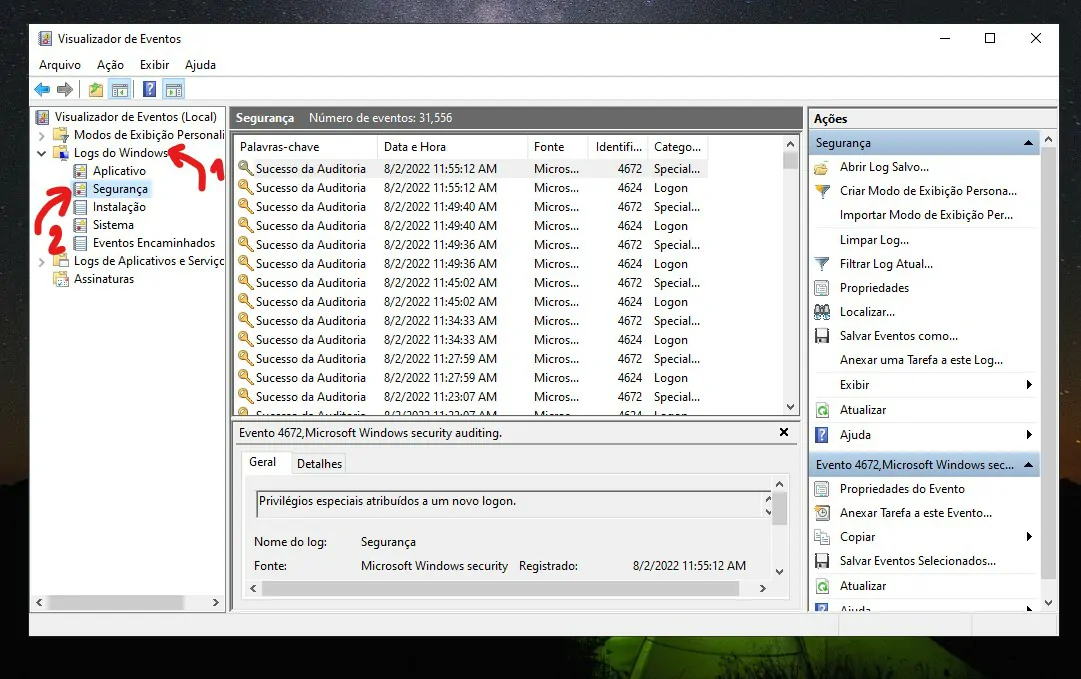This screenshot has width=1081, height=679.
Task: Collapse the Evento 4672 section in Ações
Action: coord(1028,465)
